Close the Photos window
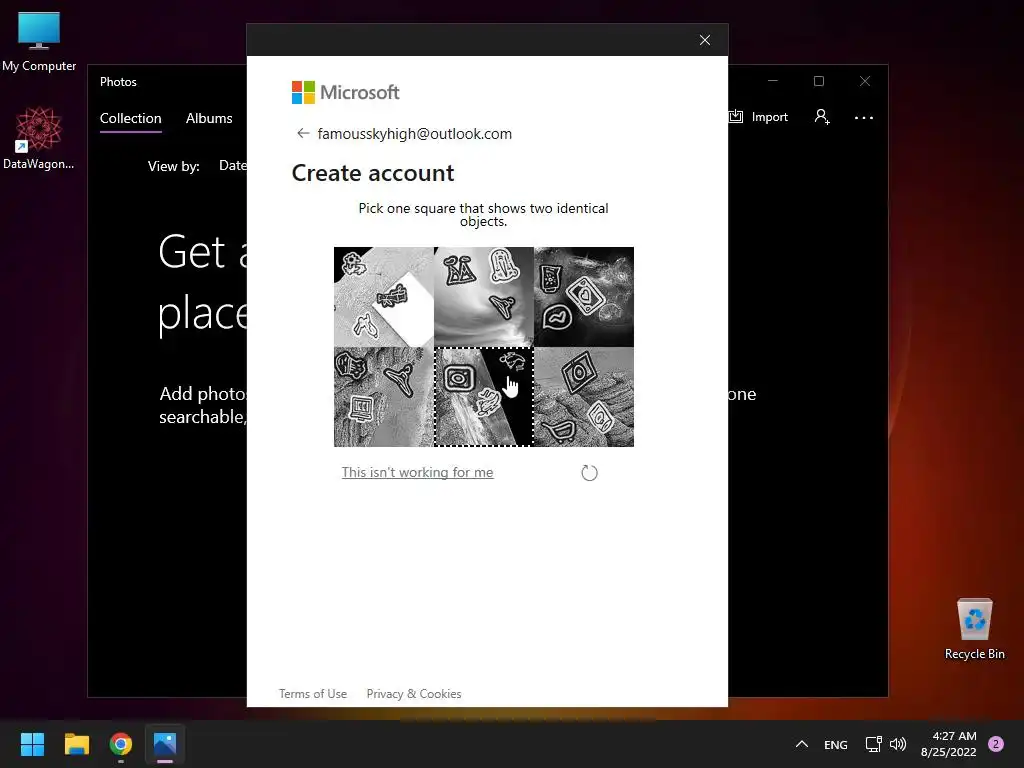The height and width of the screenshot is (768, 1024). (x=865, y=81)
